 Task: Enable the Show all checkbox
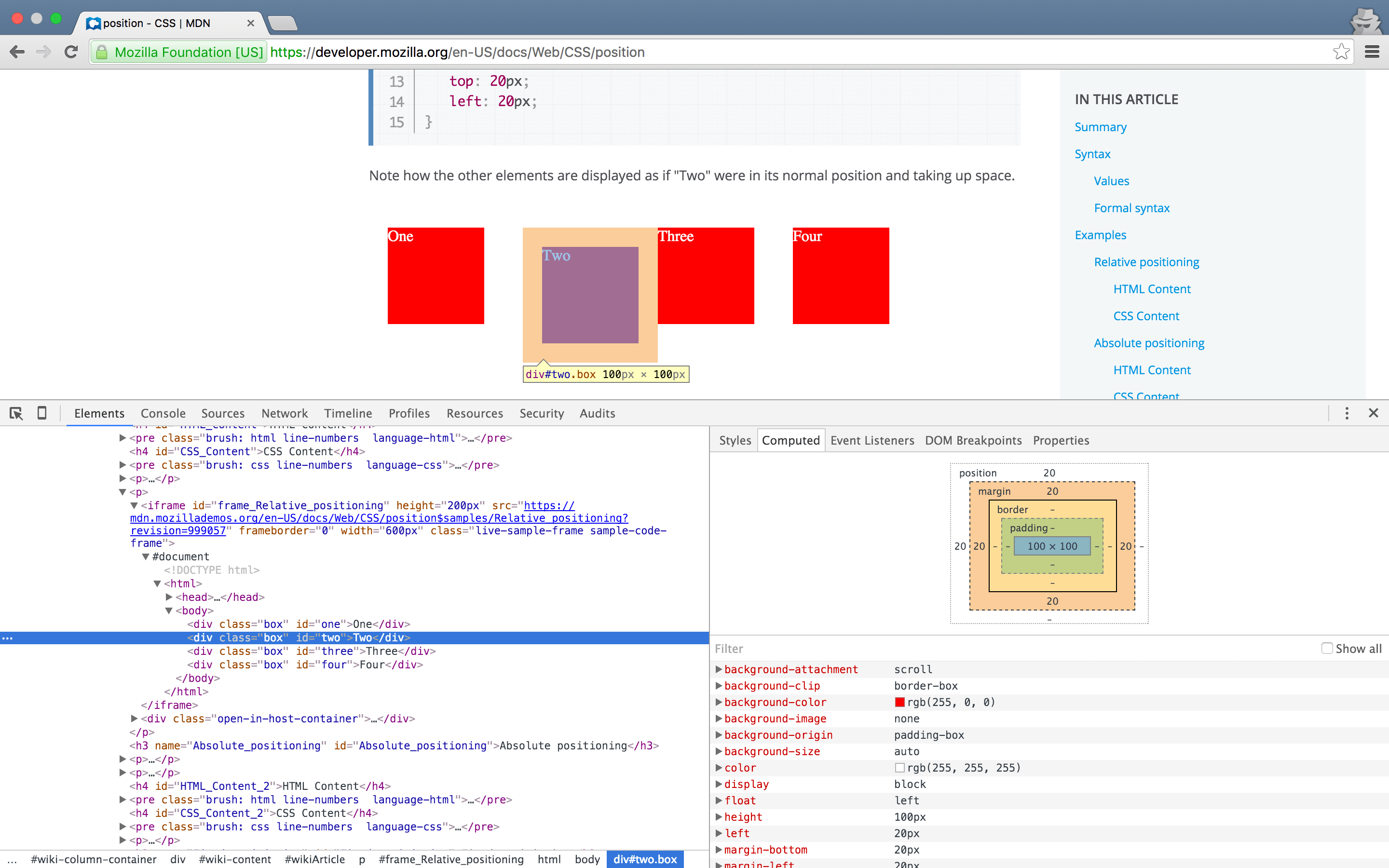pos(1326,648)
